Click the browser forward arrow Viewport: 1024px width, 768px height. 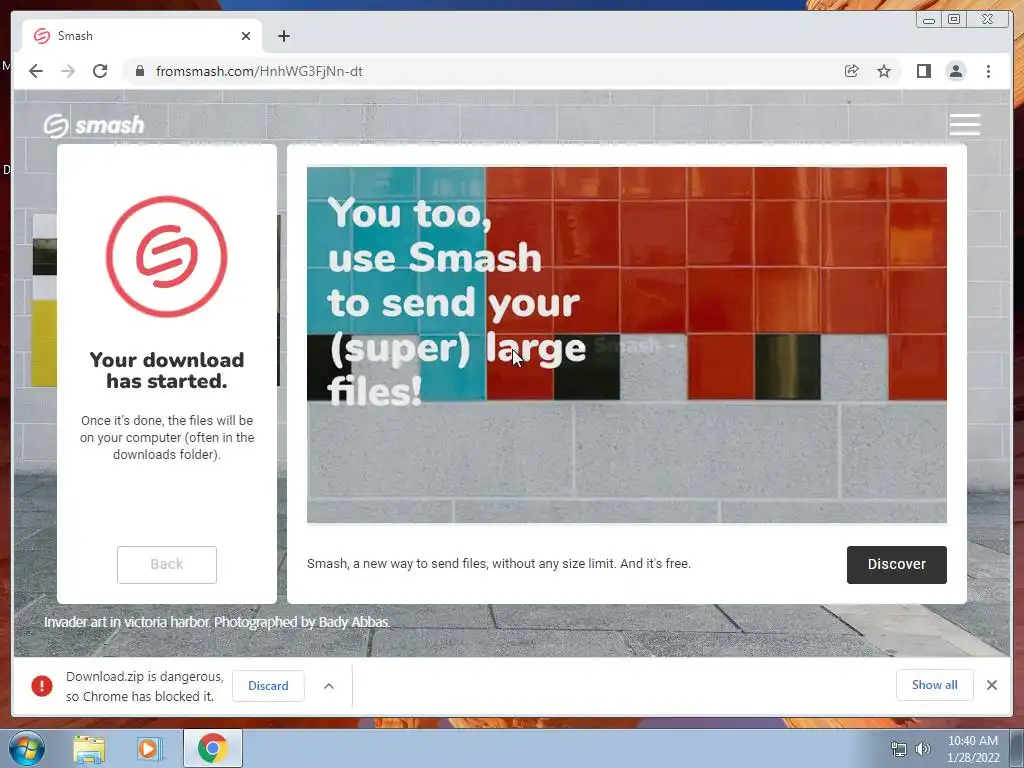68,71
